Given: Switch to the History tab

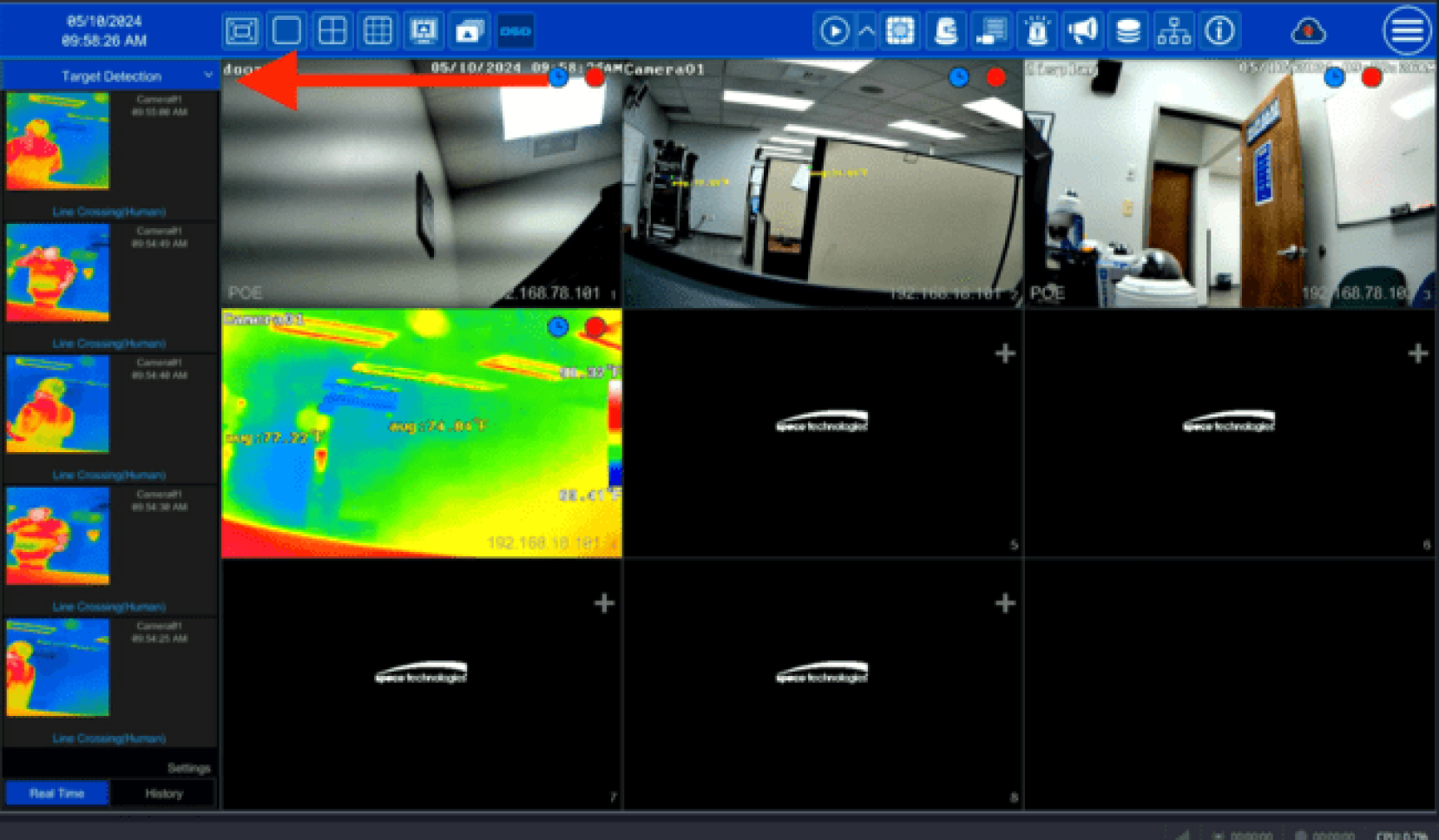Looking at the screenshot, I should [163, 793].
